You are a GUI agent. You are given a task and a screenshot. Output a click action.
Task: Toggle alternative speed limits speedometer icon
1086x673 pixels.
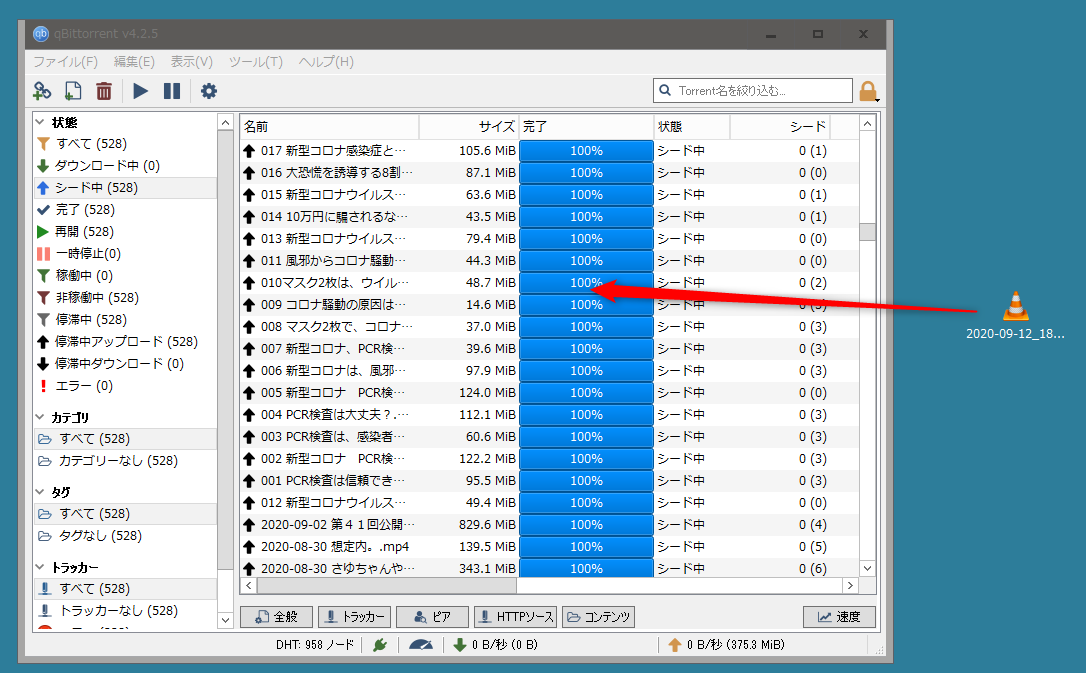[422, 645]
